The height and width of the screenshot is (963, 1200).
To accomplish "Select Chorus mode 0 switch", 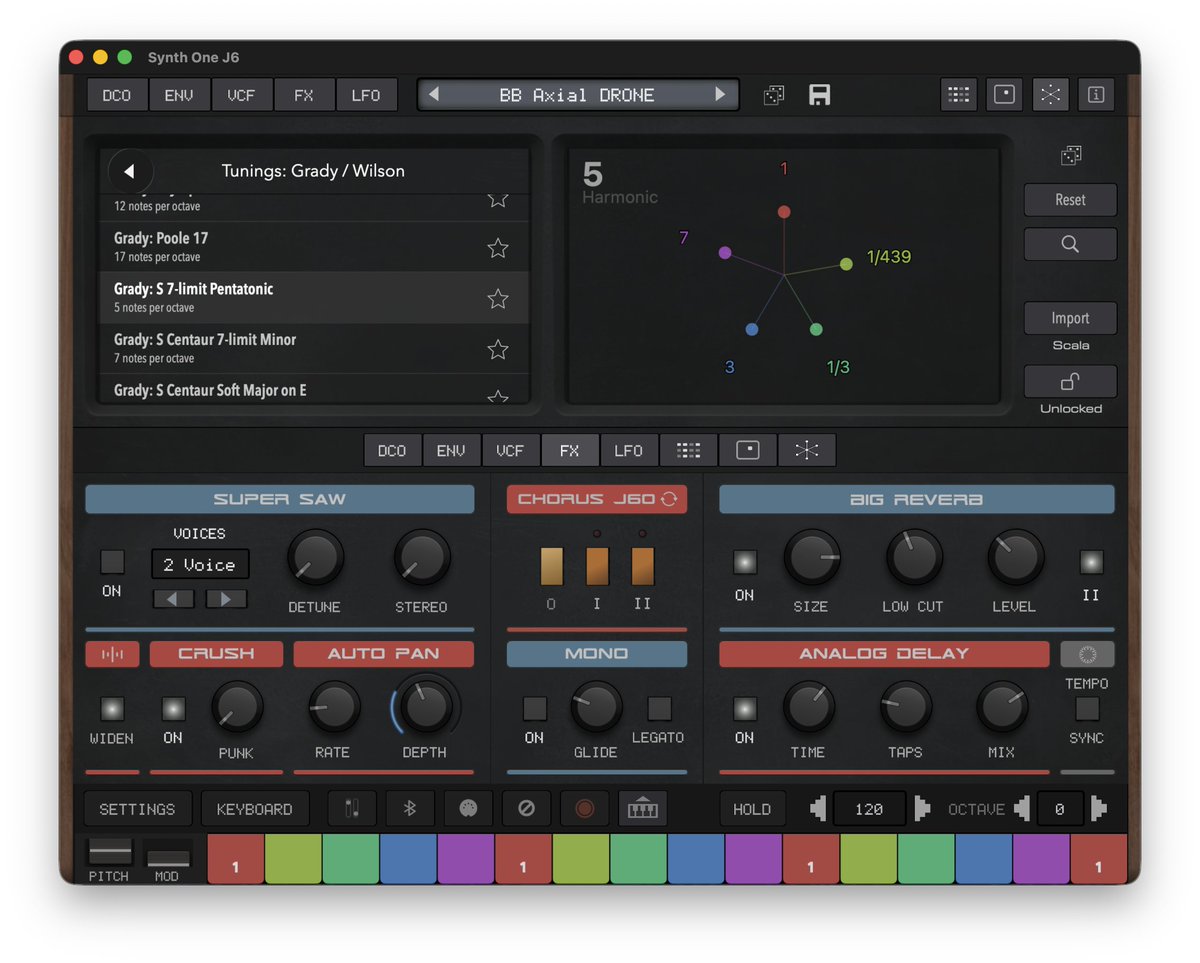I will 551,566.
